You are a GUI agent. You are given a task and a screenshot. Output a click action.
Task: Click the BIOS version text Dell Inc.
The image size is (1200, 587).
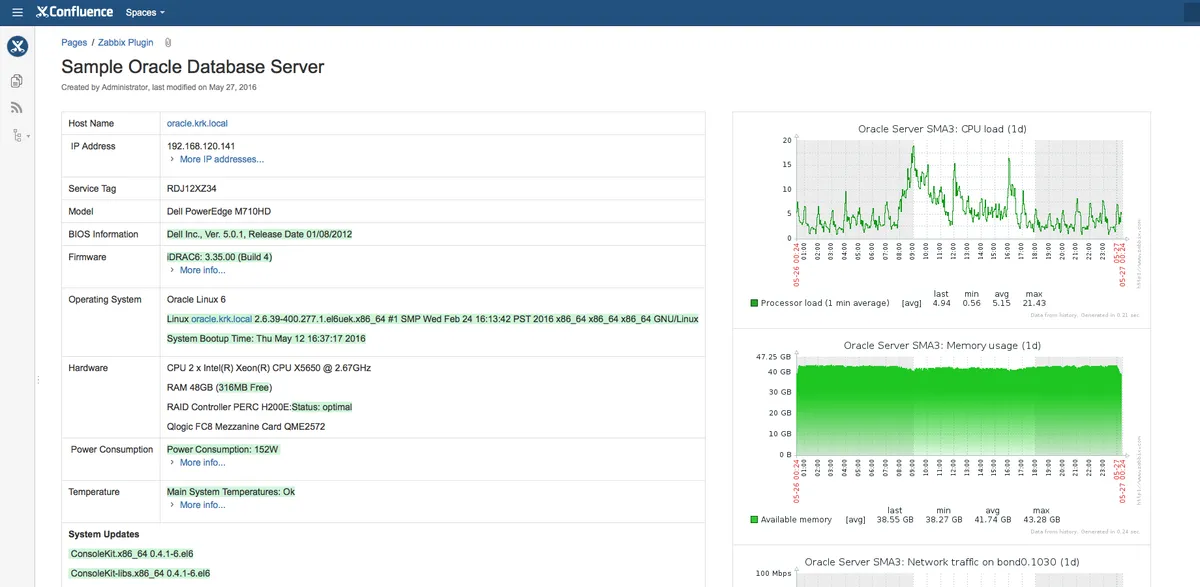(260, 234)
